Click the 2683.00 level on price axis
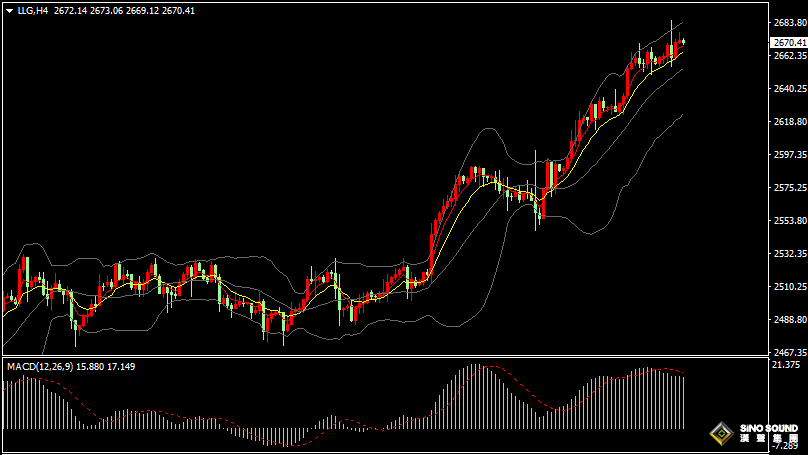The width and height of the screenshot is (808, 455). click(x=788, y=23)
